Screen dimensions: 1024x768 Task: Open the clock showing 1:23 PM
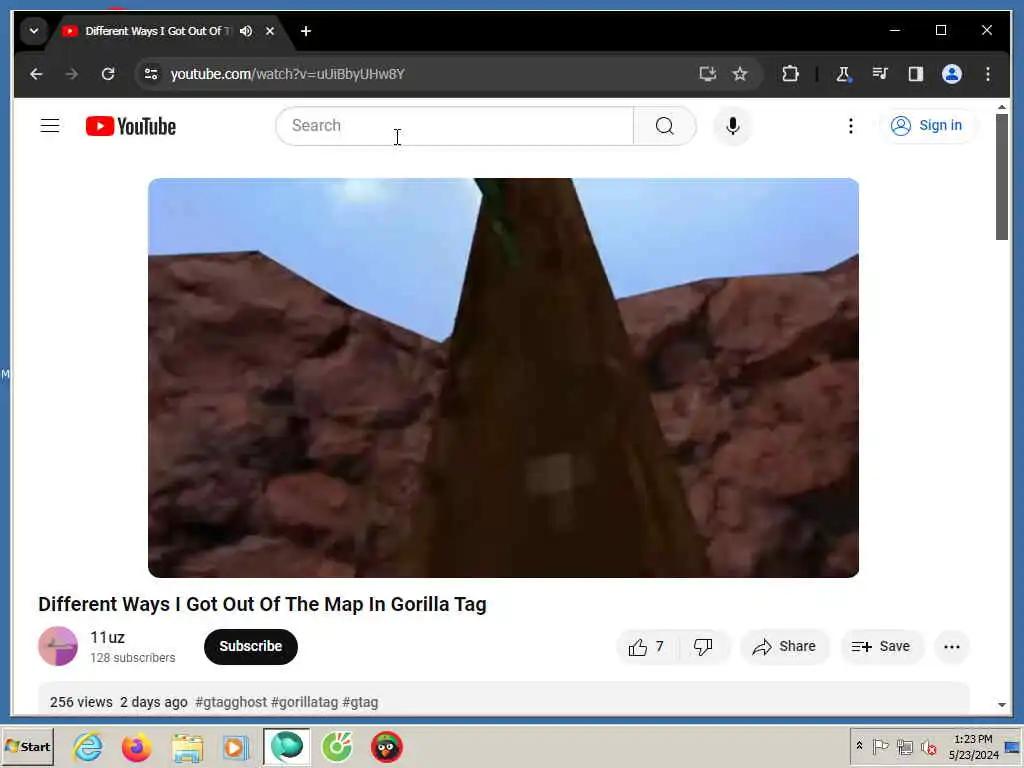point(973,746)
